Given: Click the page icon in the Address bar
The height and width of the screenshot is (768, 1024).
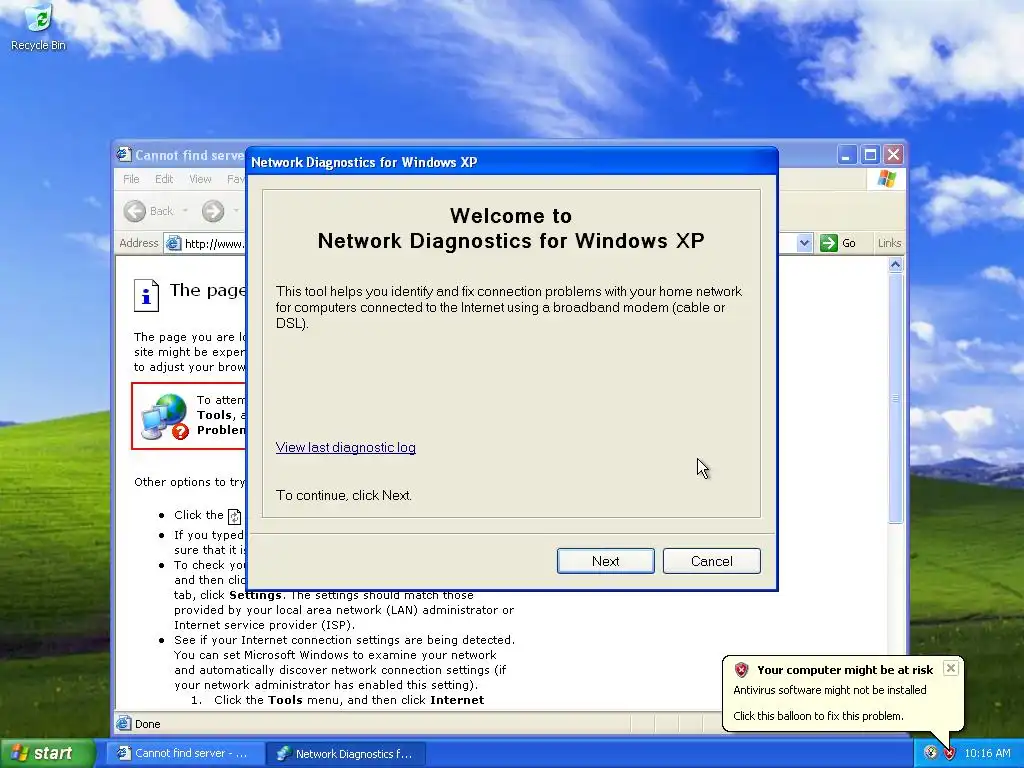Looking at the screenshot, I should 173,244.
